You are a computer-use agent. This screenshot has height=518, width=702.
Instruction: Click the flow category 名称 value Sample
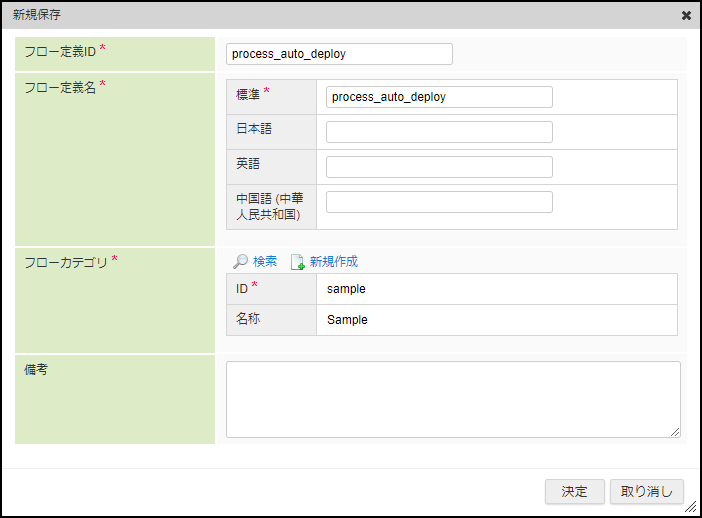click(348, 320)
